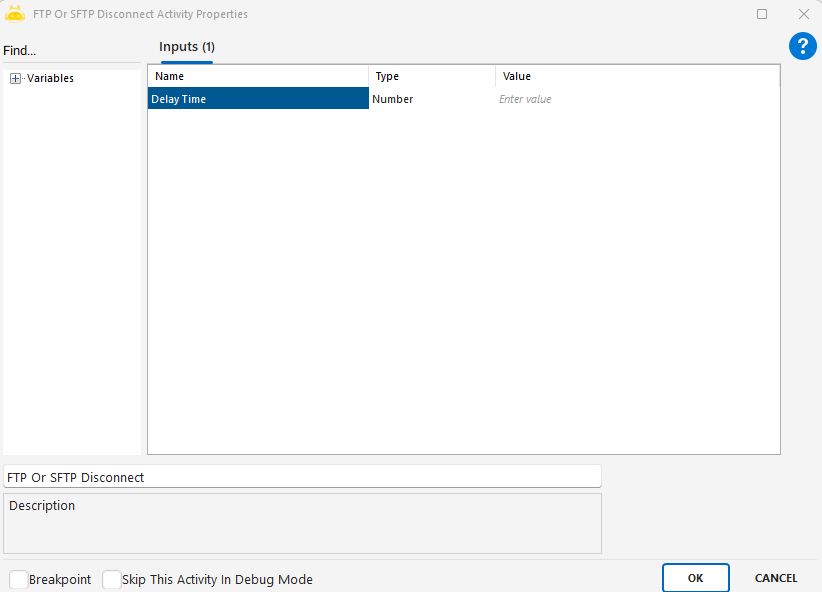Maximize the Activity Properties window

coord(762,14)
